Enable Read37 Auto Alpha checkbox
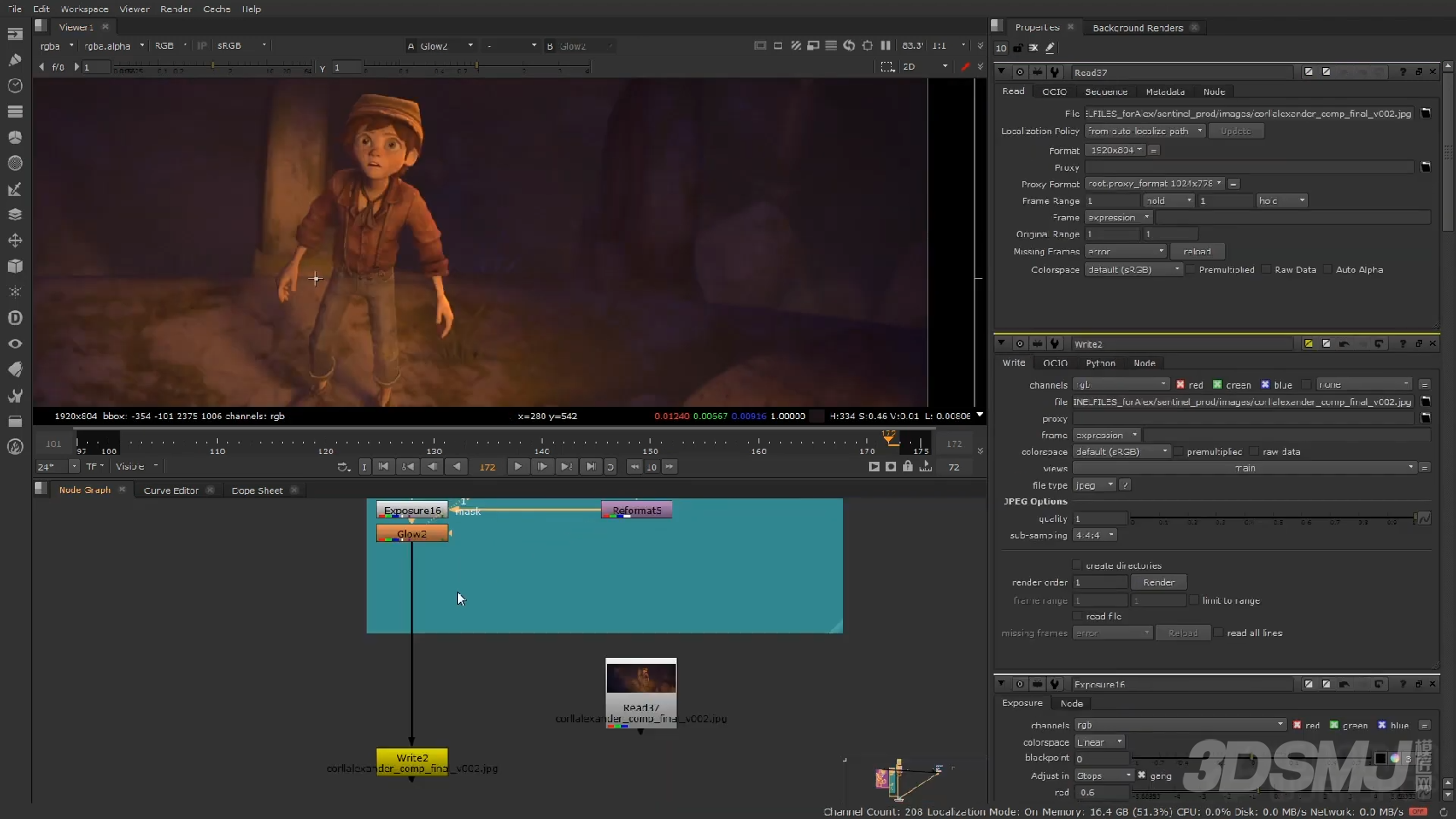1456x819 pixels. (x=1328, y=269)
